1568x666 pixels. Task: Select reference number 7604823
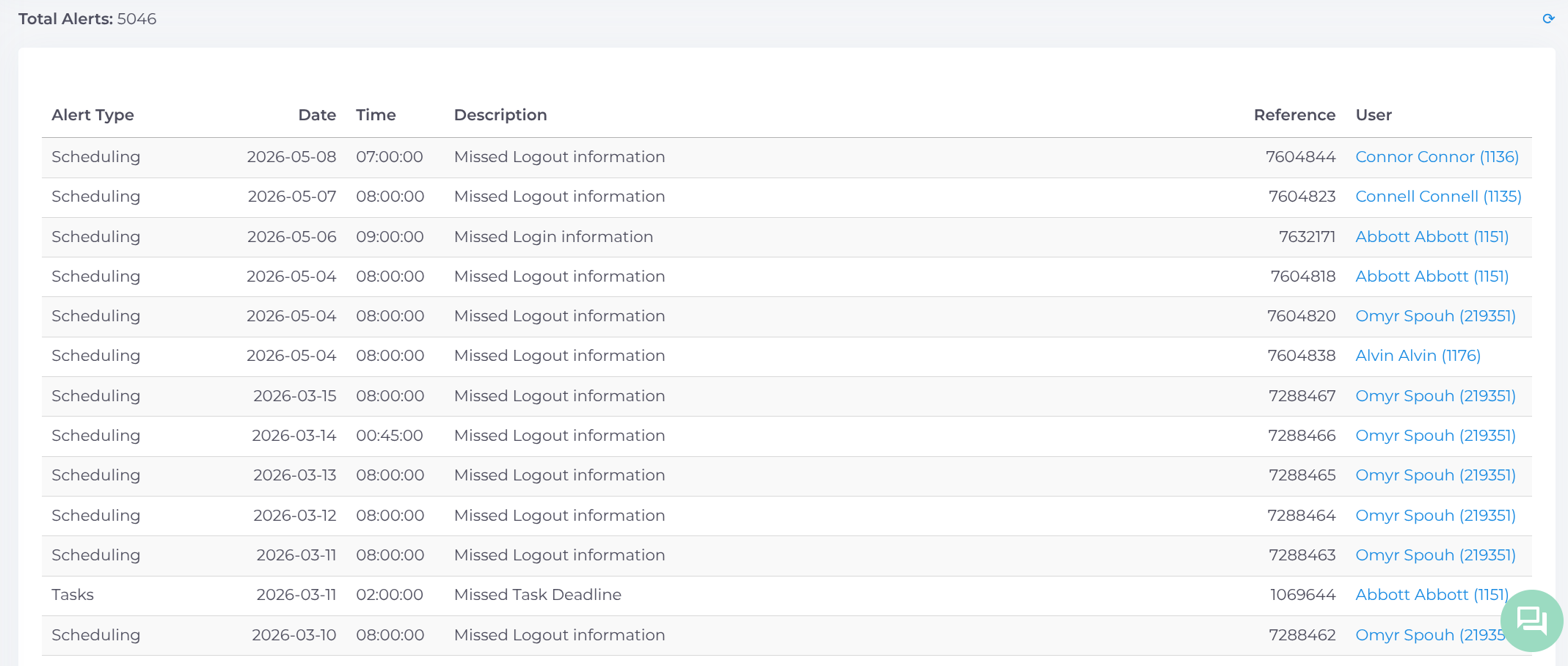[x=1302, y=197]
